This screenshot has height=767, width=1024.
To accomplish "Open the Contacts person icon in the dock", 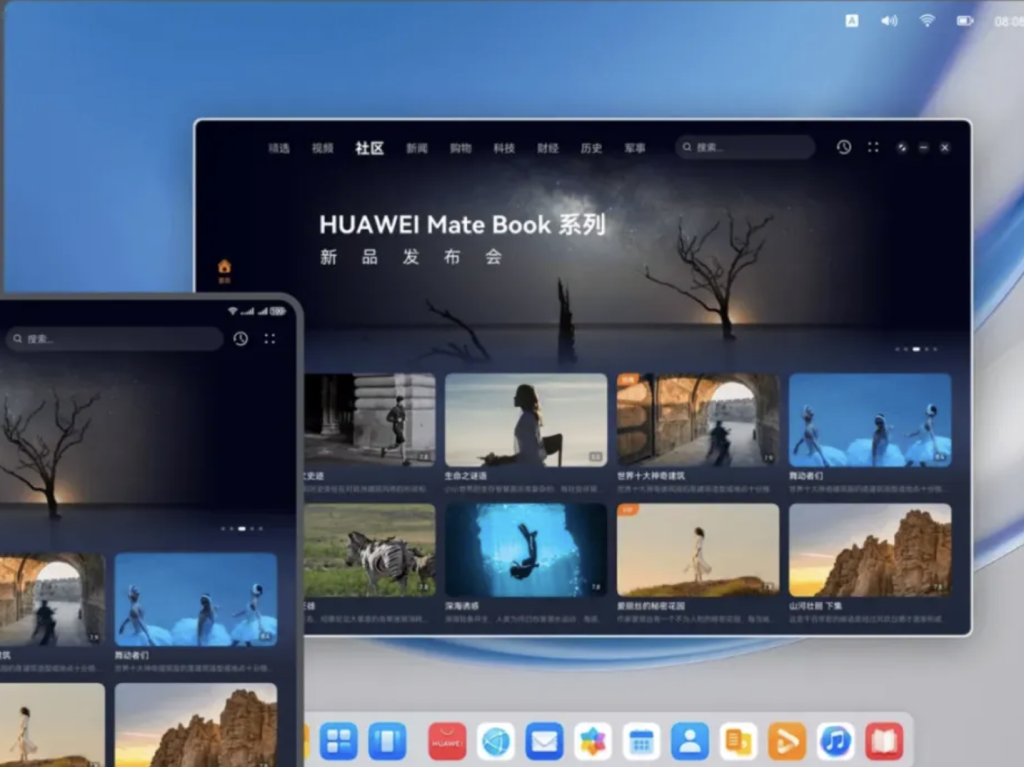I will [x=690, y=742].
